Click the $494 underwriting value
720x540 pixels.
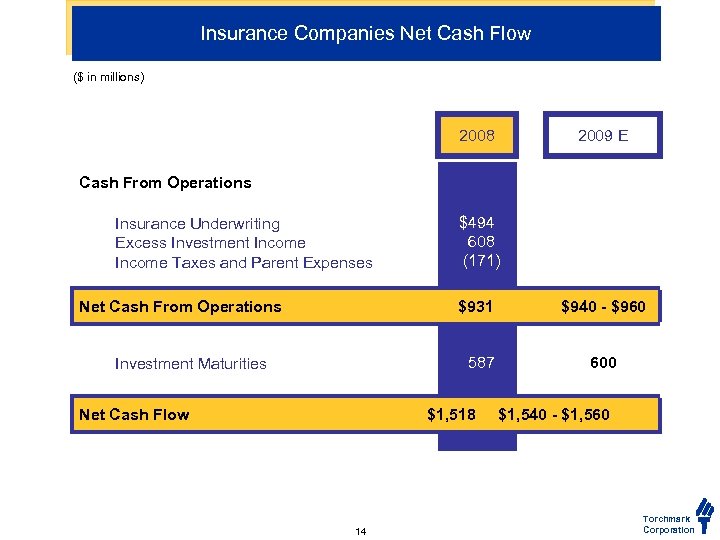pos(476,223)
